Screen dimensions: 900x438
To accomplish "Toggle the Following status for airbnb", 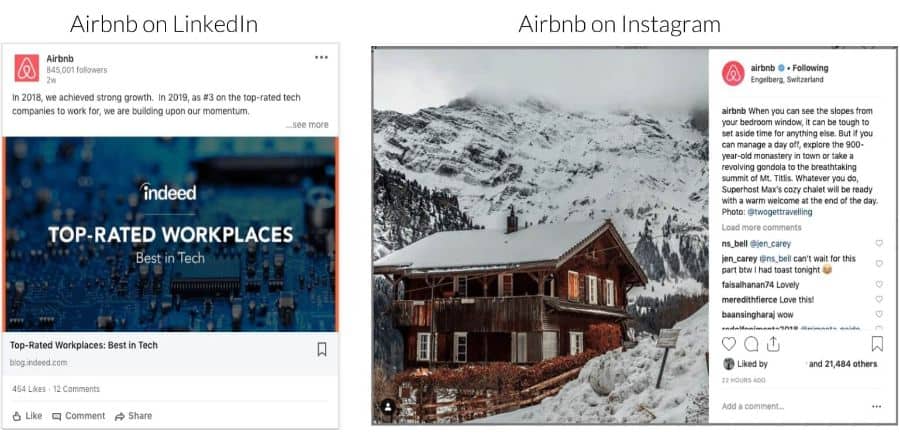I will point(810,68).
